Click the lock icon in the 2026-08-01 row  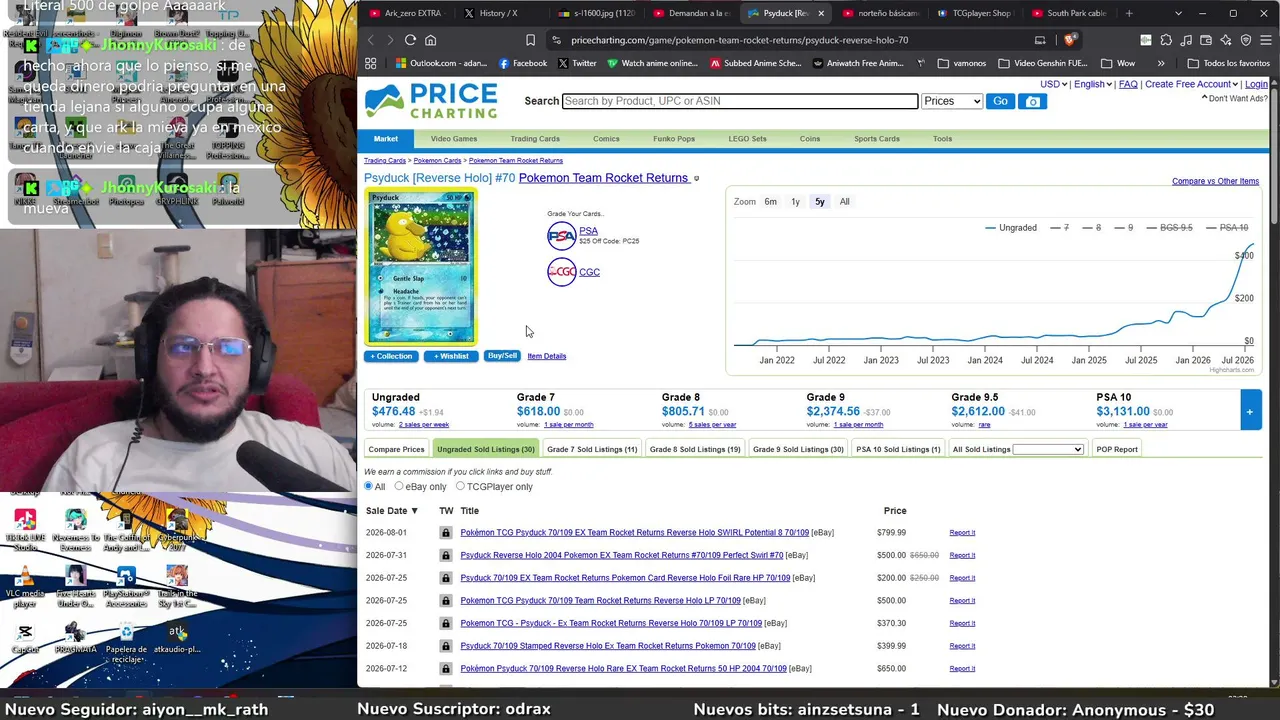[446, 533]
